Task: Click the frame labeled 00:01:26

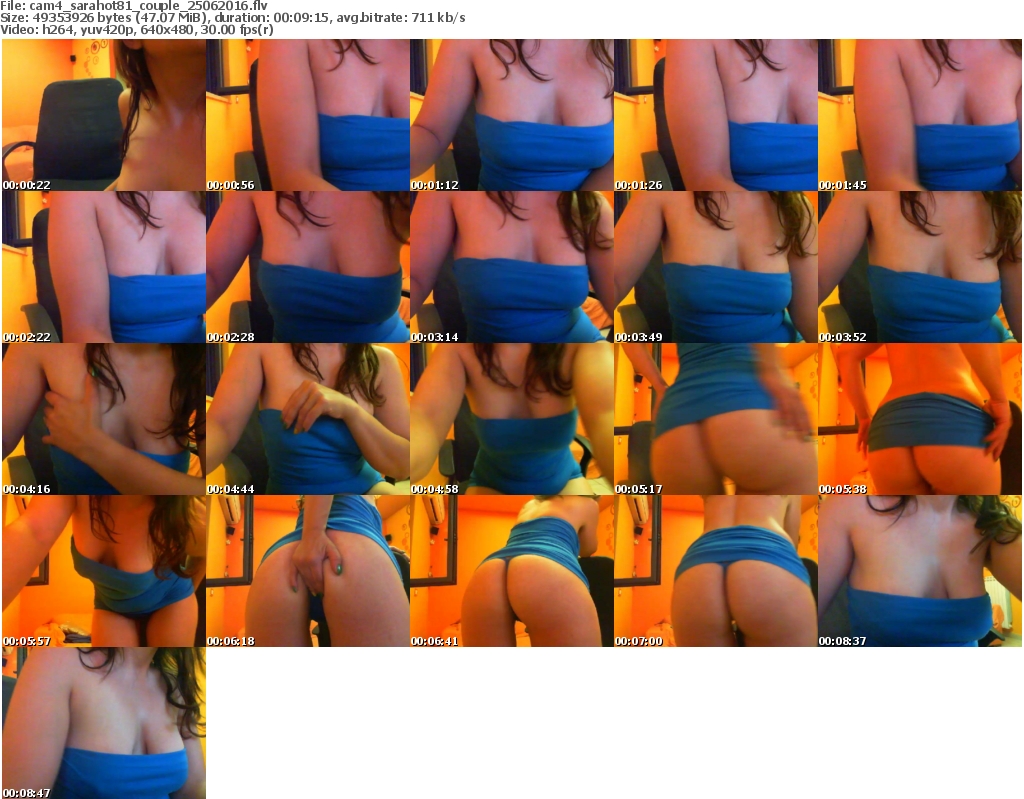Action: 716,115
